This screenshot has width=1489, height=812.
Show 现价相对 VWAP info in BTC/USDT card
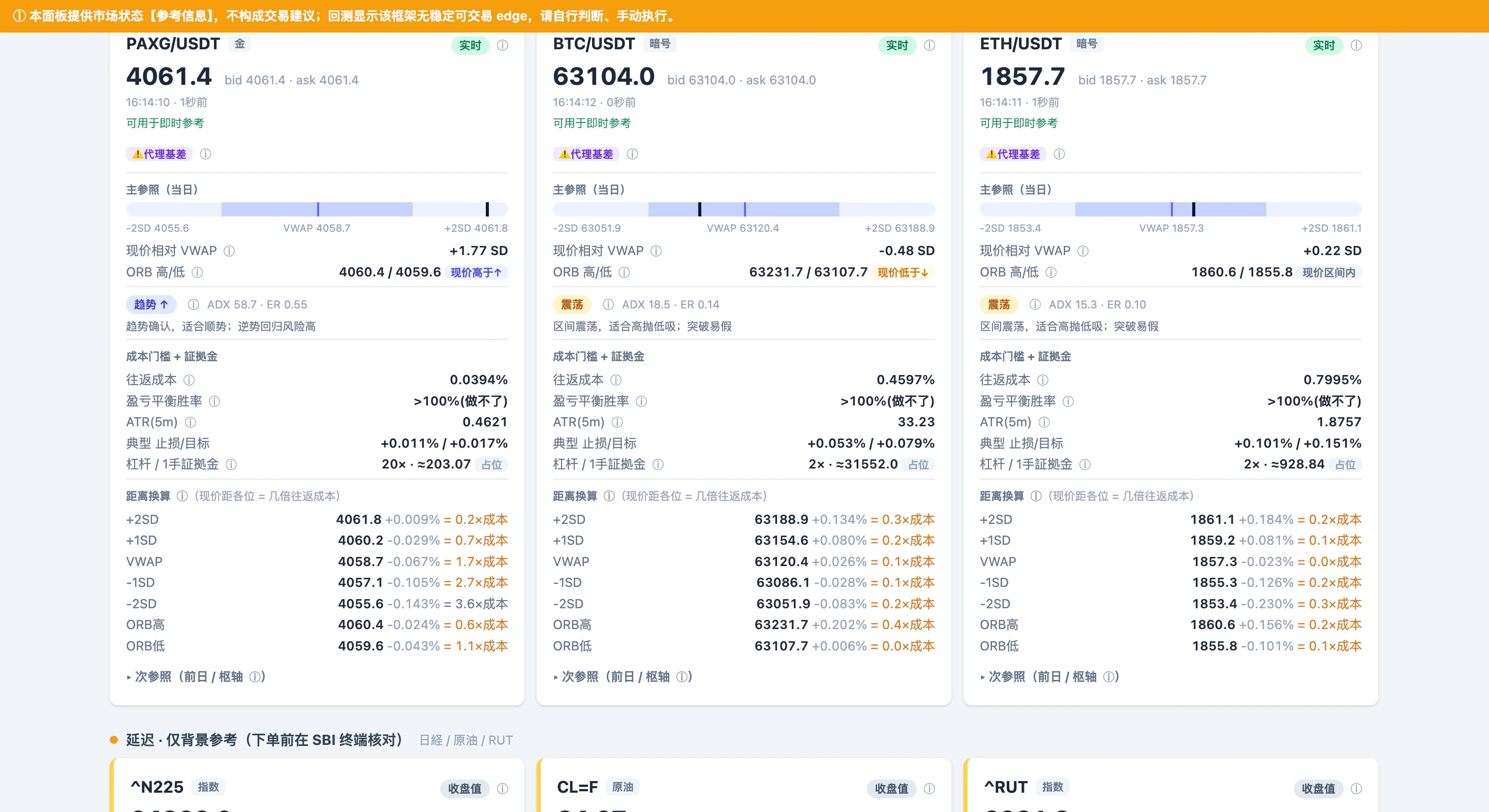pos(656,251)
